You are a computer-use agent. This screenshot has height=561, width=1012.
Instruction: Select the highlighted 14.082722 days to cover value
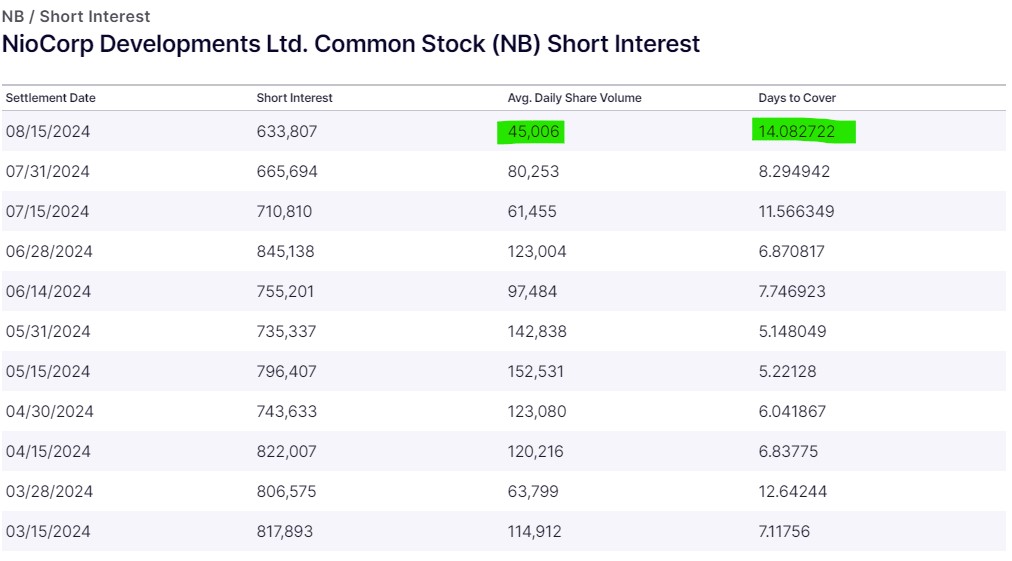click(796, 131)
